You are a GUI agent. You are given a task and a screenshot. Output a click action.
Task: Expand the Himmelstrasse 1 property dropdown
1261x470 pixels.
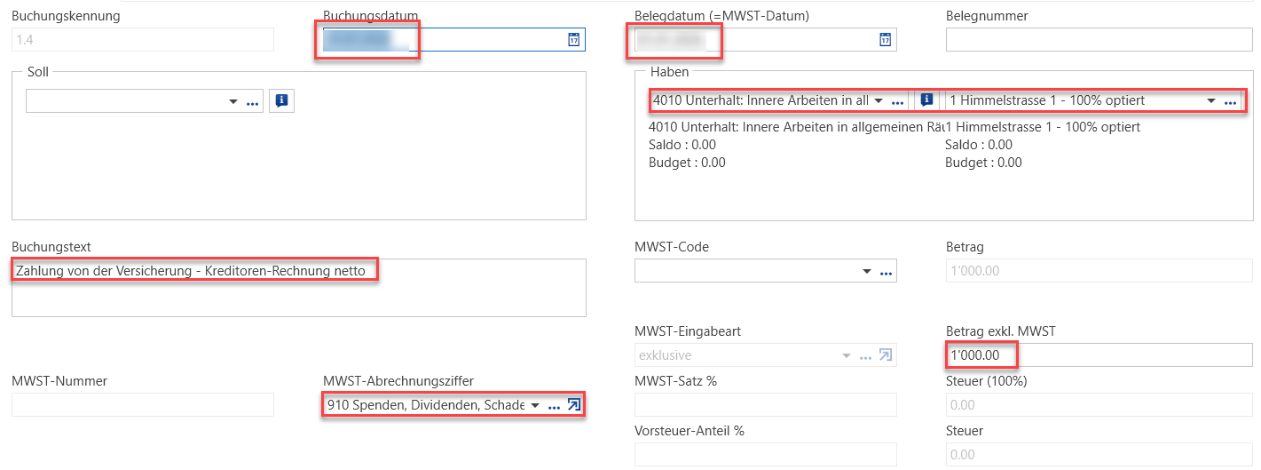pyautogui.click(x=1212, y=102)
